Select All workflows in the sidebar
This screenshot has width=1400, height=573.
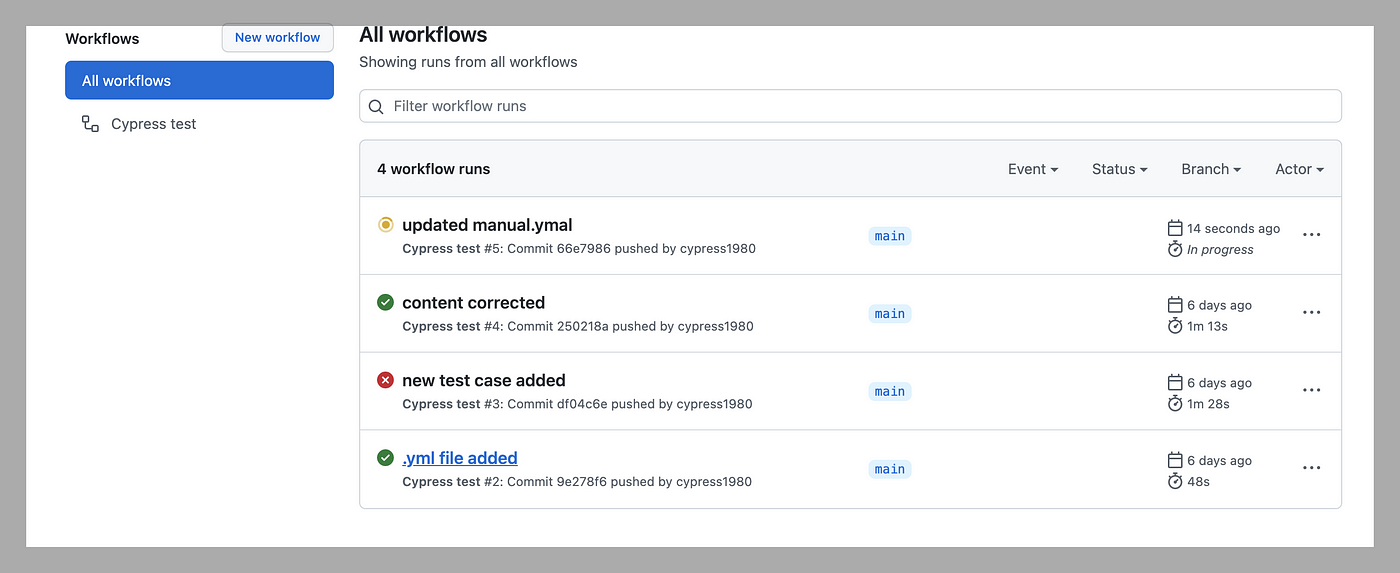click(199, 80)
